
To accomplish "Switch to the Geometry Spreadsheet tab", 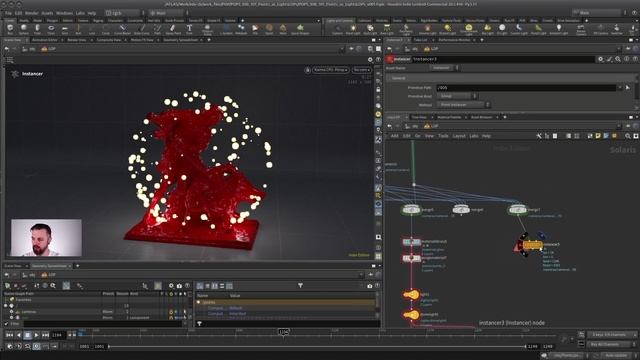I will [x=181, y=40].
